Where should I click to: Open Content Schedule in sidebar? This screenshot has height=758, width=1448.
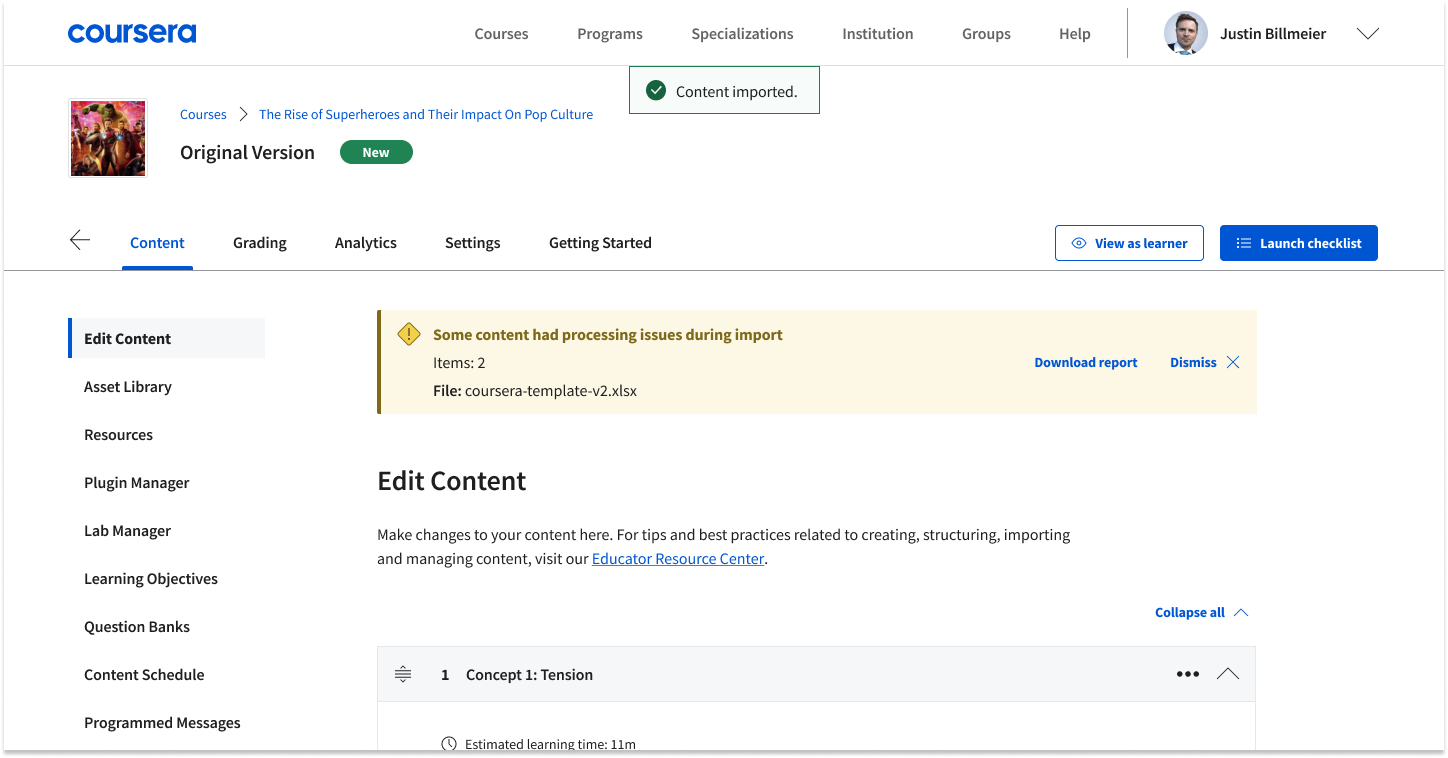pyautogui.click(x=144, y=675)
